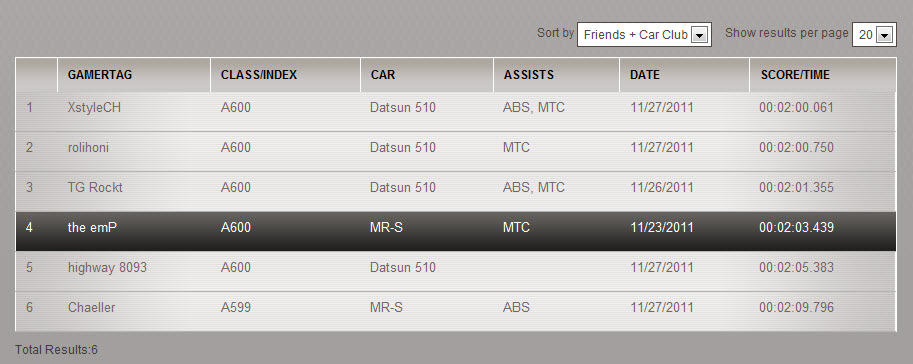This screenshot has width=913, height=364.
Task: Select the Chaeller gamertag
Action: tap(91, 308)
